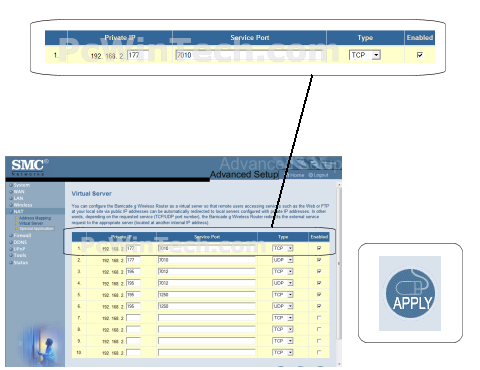
Task: Go to Home link in header
Action: 297,175
